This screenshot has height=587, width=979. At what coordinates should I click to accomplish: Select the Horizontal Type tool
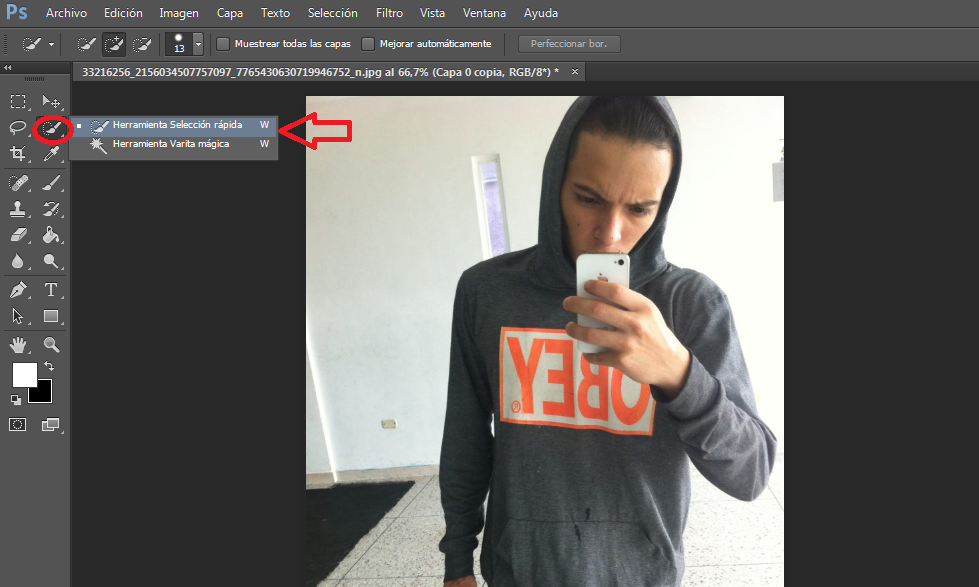pos(51,290)
